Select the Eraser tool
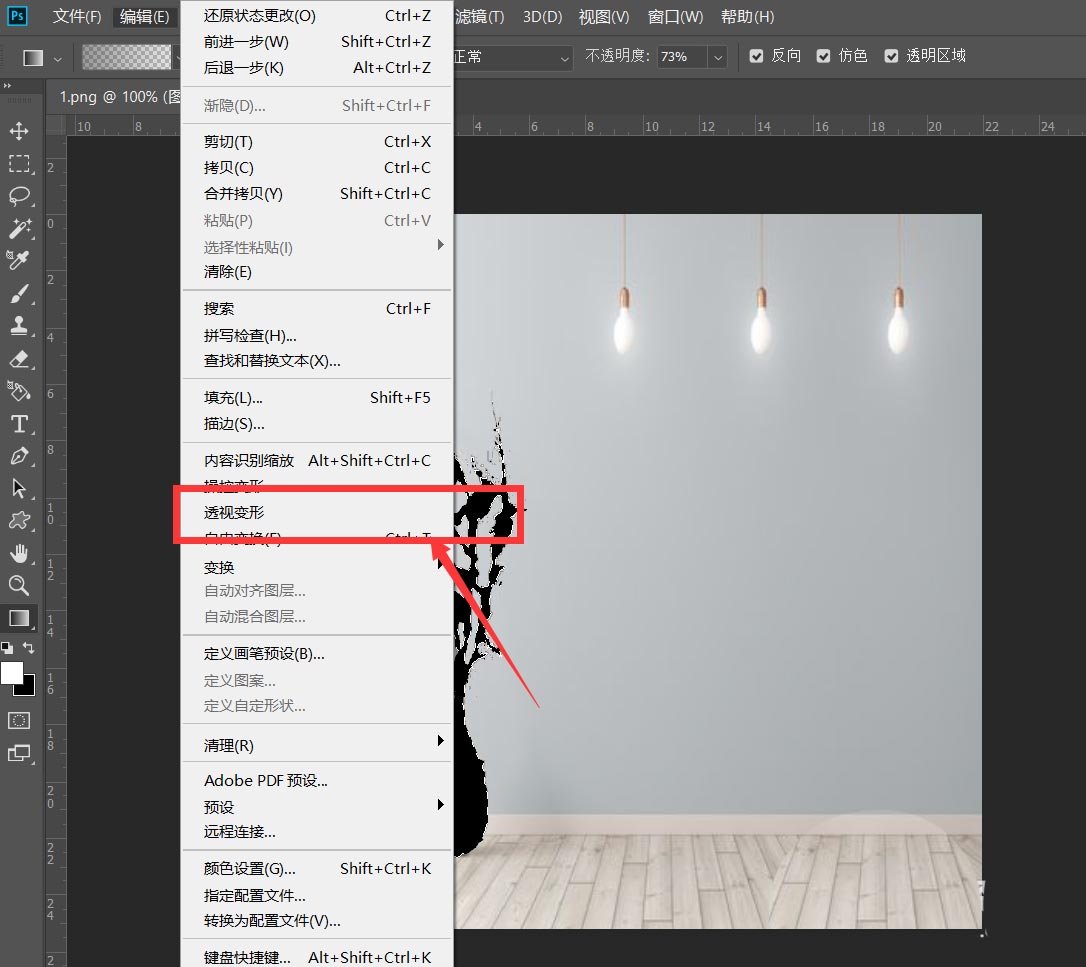The width and height of the screenshot is (1086, 967). click(x=20, y=359)
